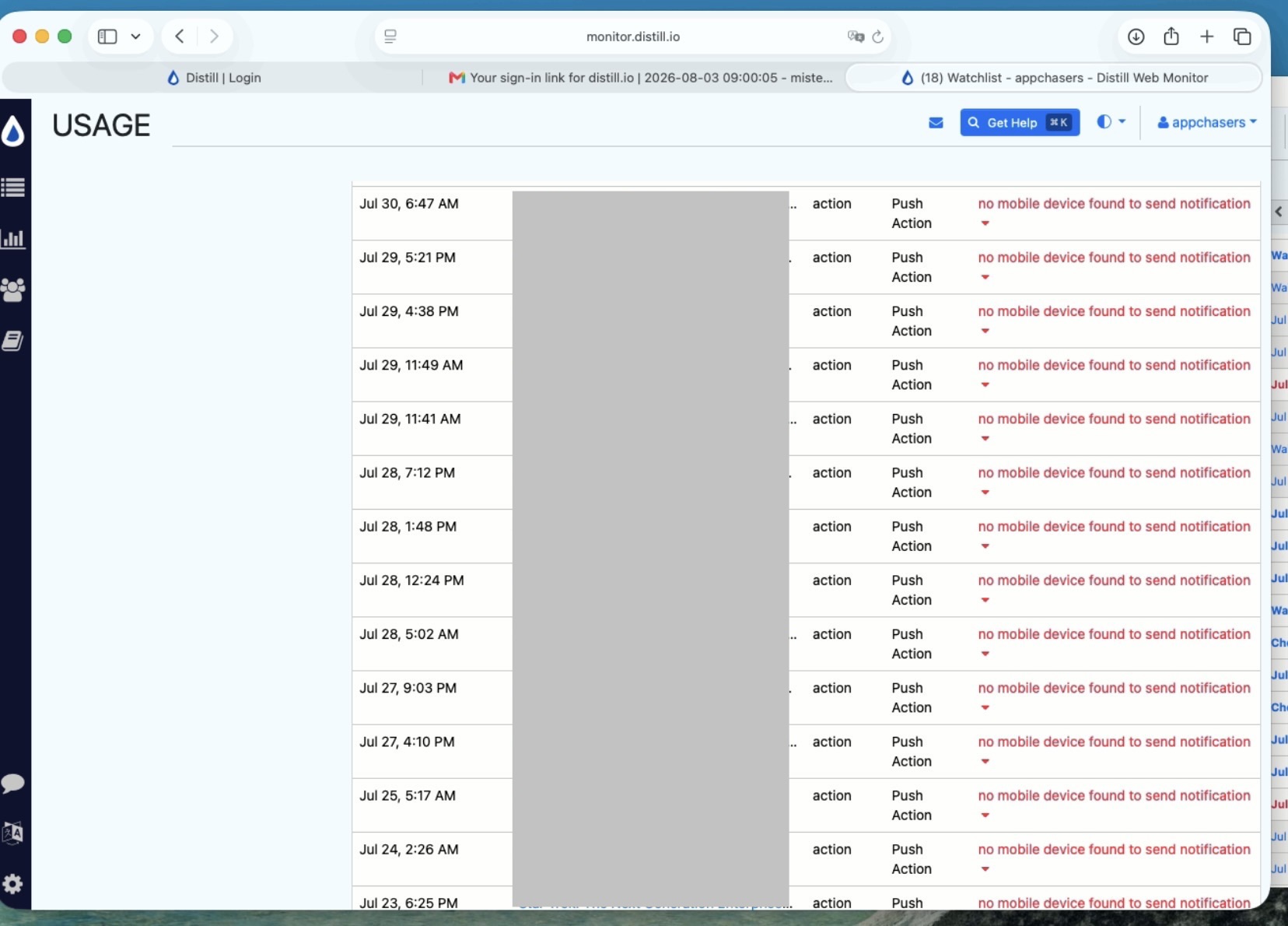Image resolution: width=1288 pixels, height=926 pixels.
Task: Open the settings gear icon in sidebar
Action: click(x=13, y=884)
